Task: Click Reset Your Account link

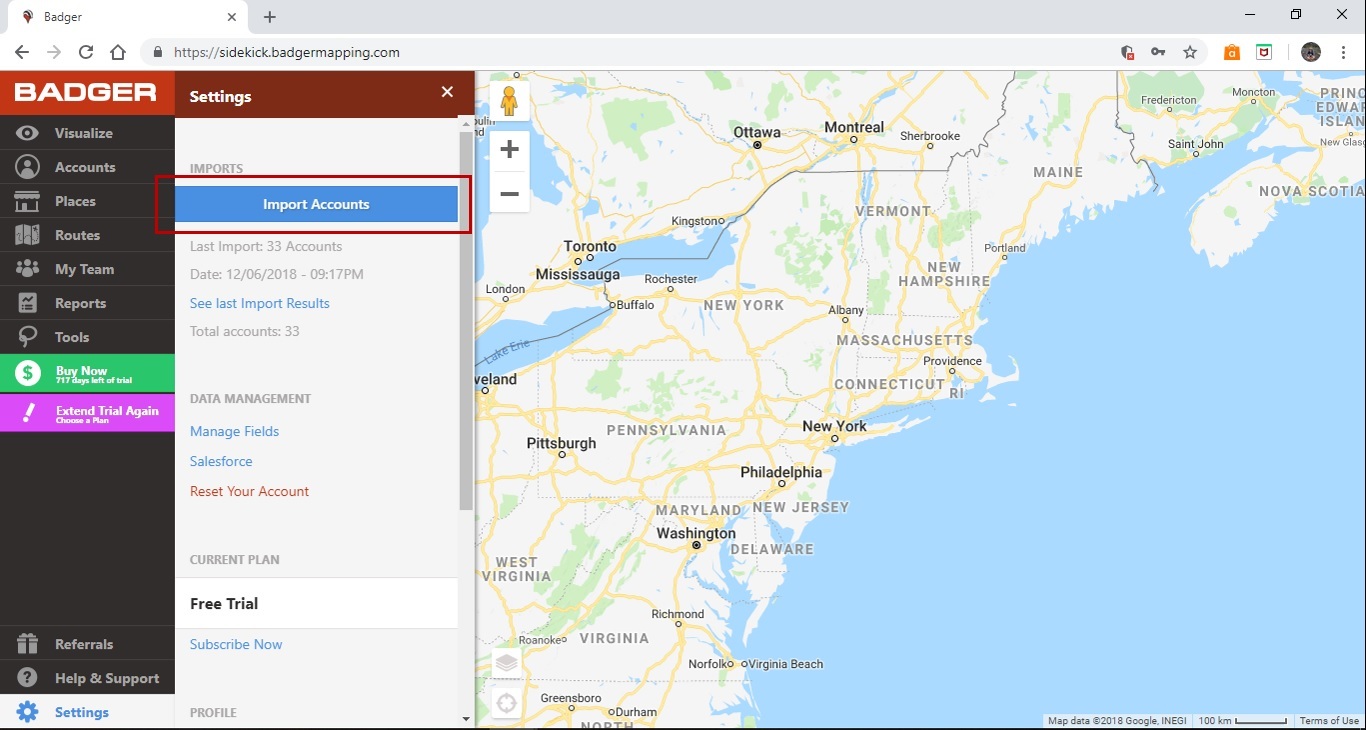Action: pos(250,491)
